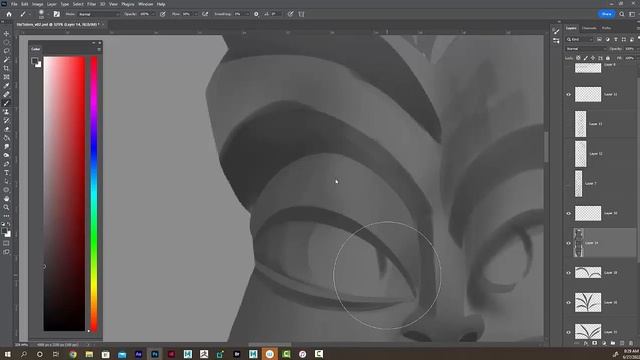Select the Move tool
640x360 pixels.
pos(7,33)
